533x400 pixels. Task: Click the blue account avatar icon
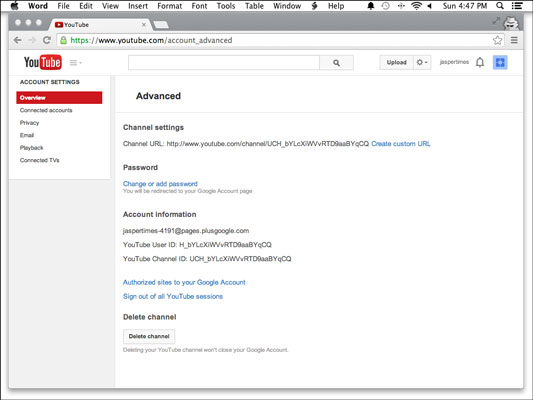click(500, 62)
